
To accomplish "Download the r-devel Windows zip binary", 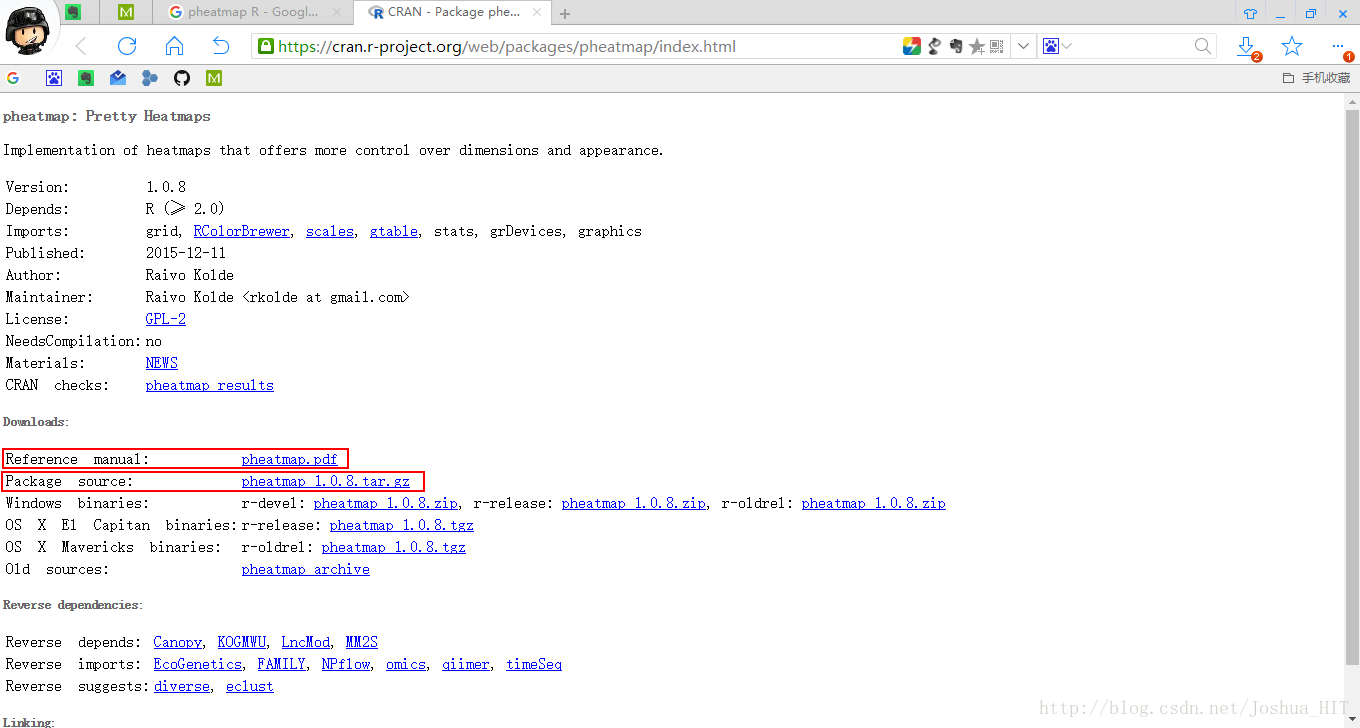I will pos(386,503).
